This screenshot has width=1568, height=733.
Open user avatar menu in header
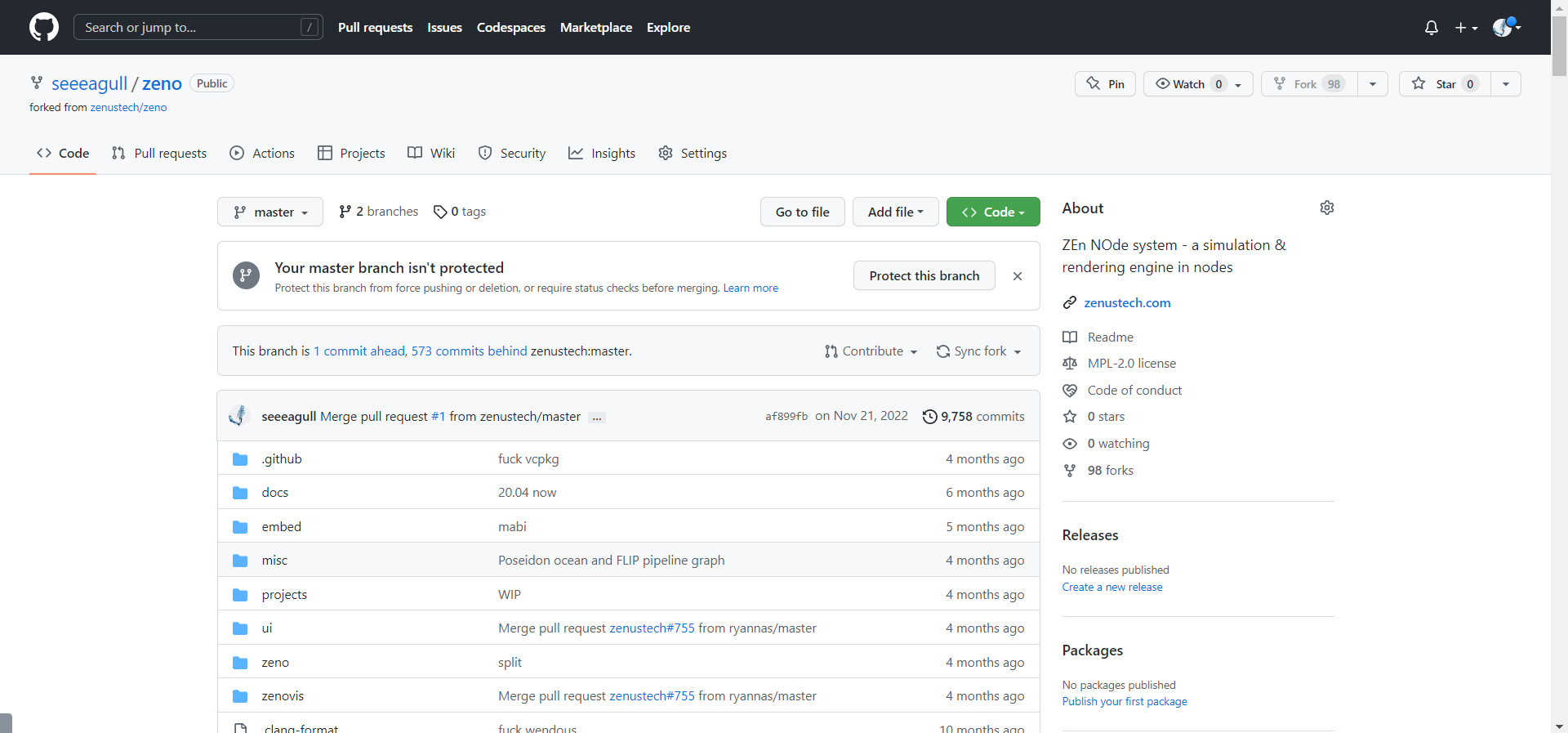(x=1506, y=27)
